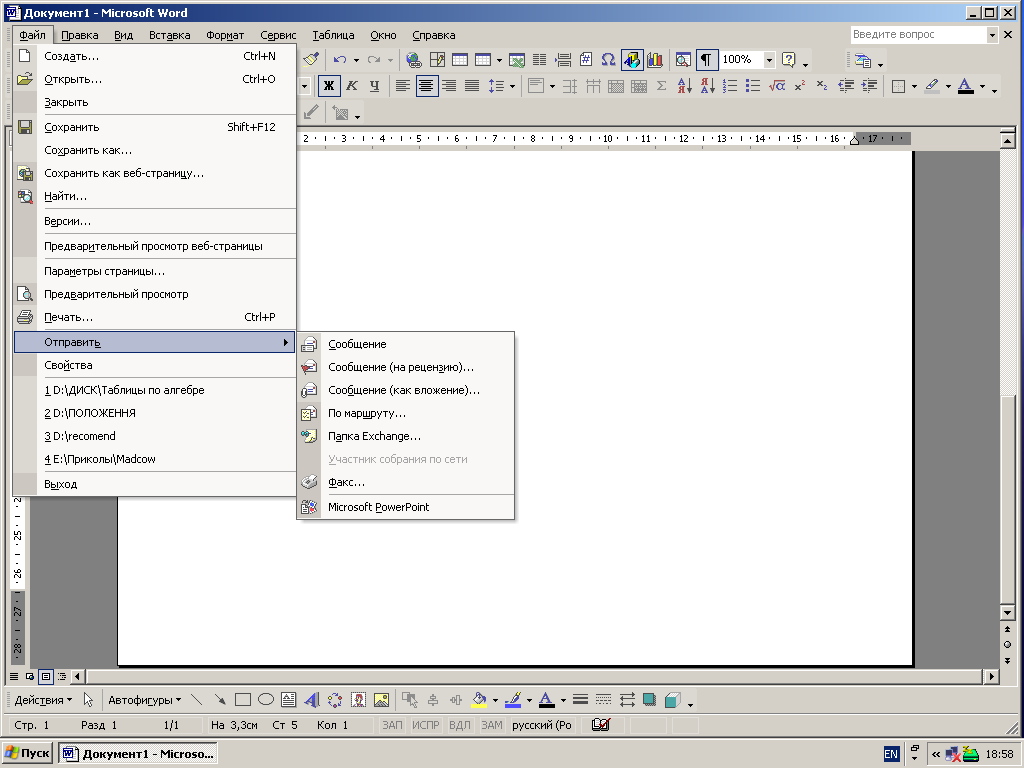Open the fill color dropdown arrow in drawing toolbar

tap(495, 701)
